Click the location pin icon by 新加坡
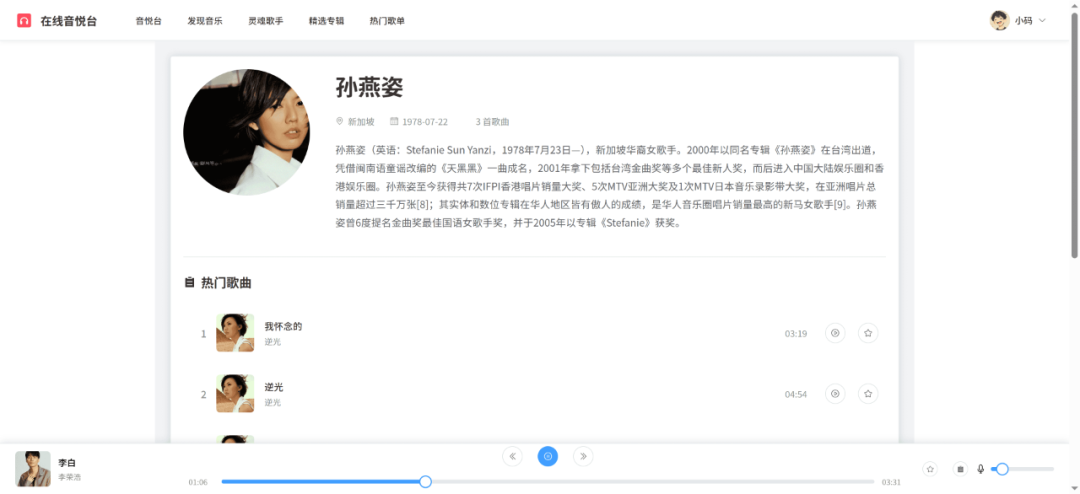Viewport: 1080px width, 494px height. pos(340,121)
